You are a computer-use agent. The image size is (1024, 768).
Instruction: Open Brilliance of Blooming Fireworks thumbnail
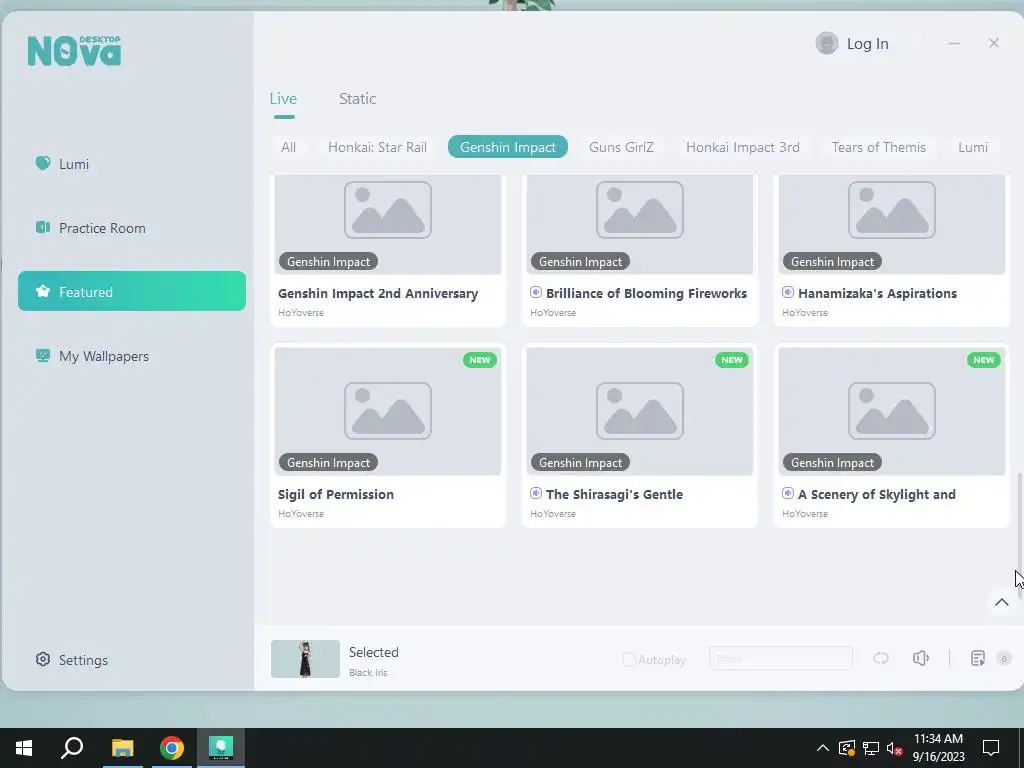640,224
